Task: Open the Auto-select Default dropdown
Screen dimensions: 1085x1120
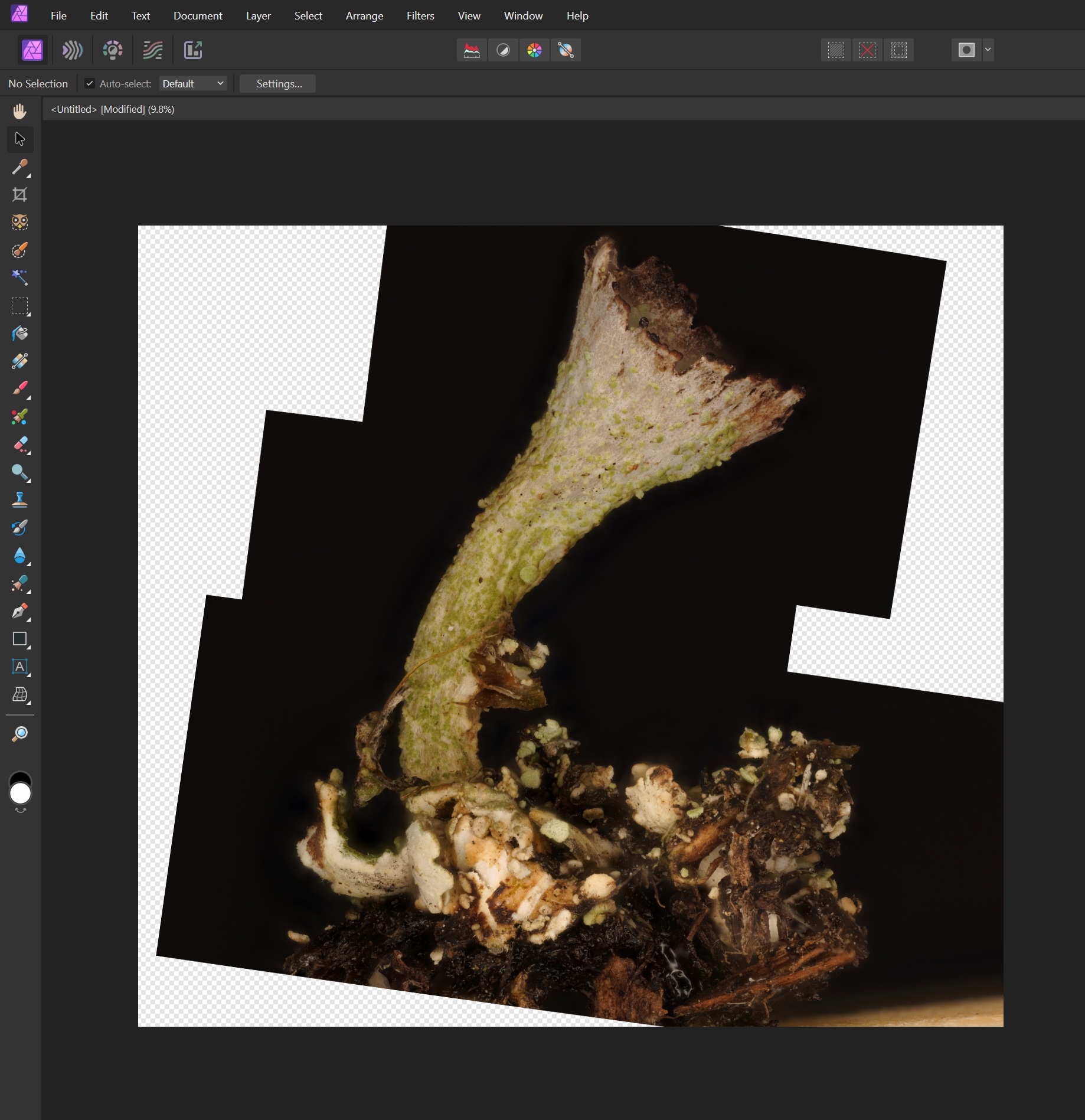Action: [x=193, y=83]
